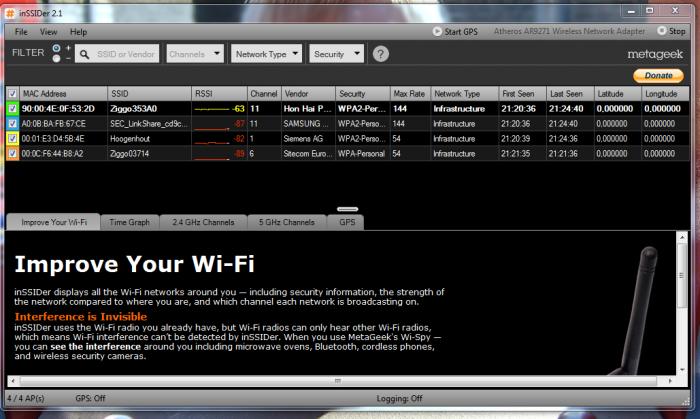Sort by the Longitude column header
The image size is (700, 419).
(x=665, y=94)
